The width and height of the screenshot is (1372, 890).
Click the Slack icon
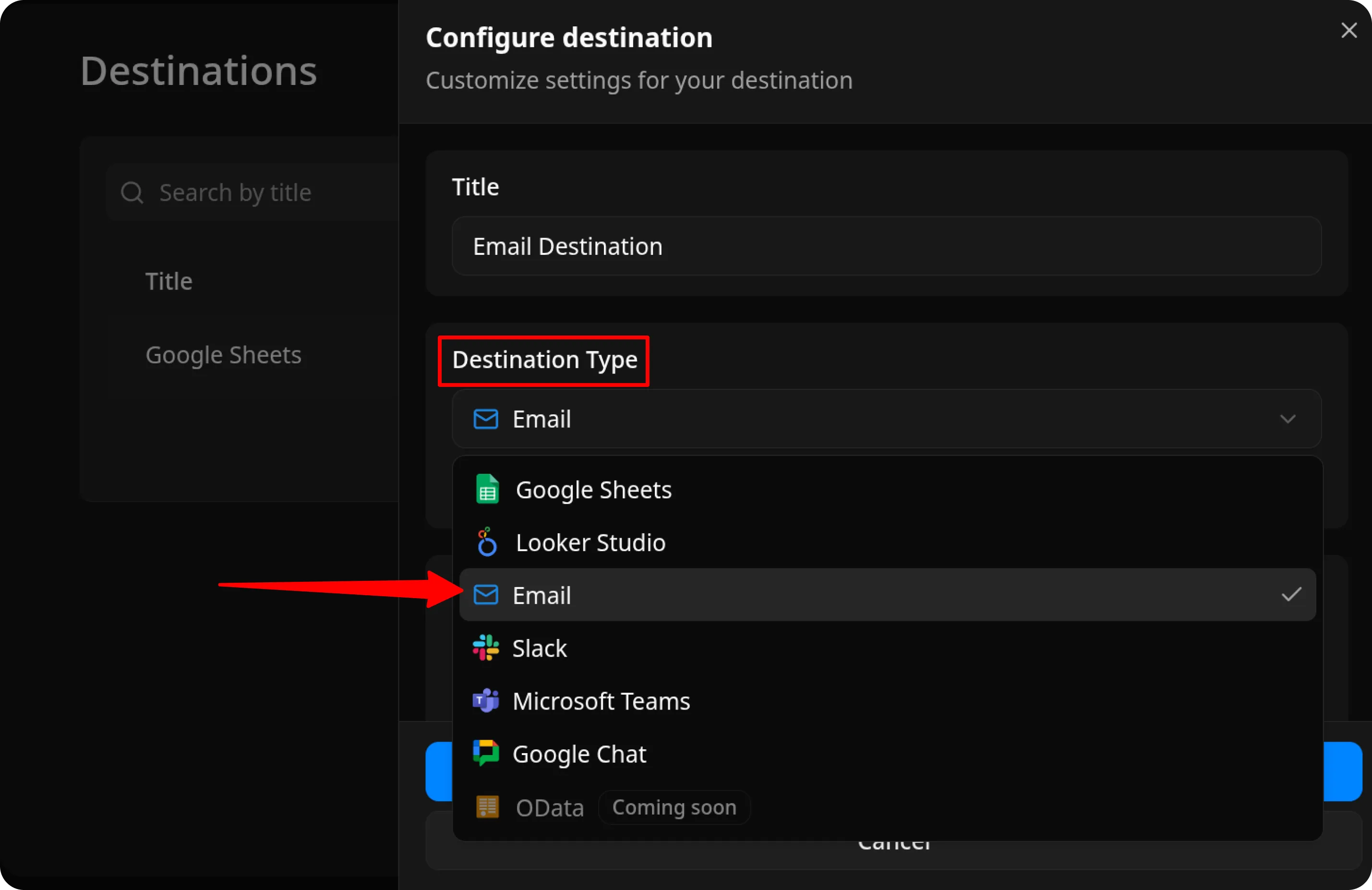tap(485, 648)
